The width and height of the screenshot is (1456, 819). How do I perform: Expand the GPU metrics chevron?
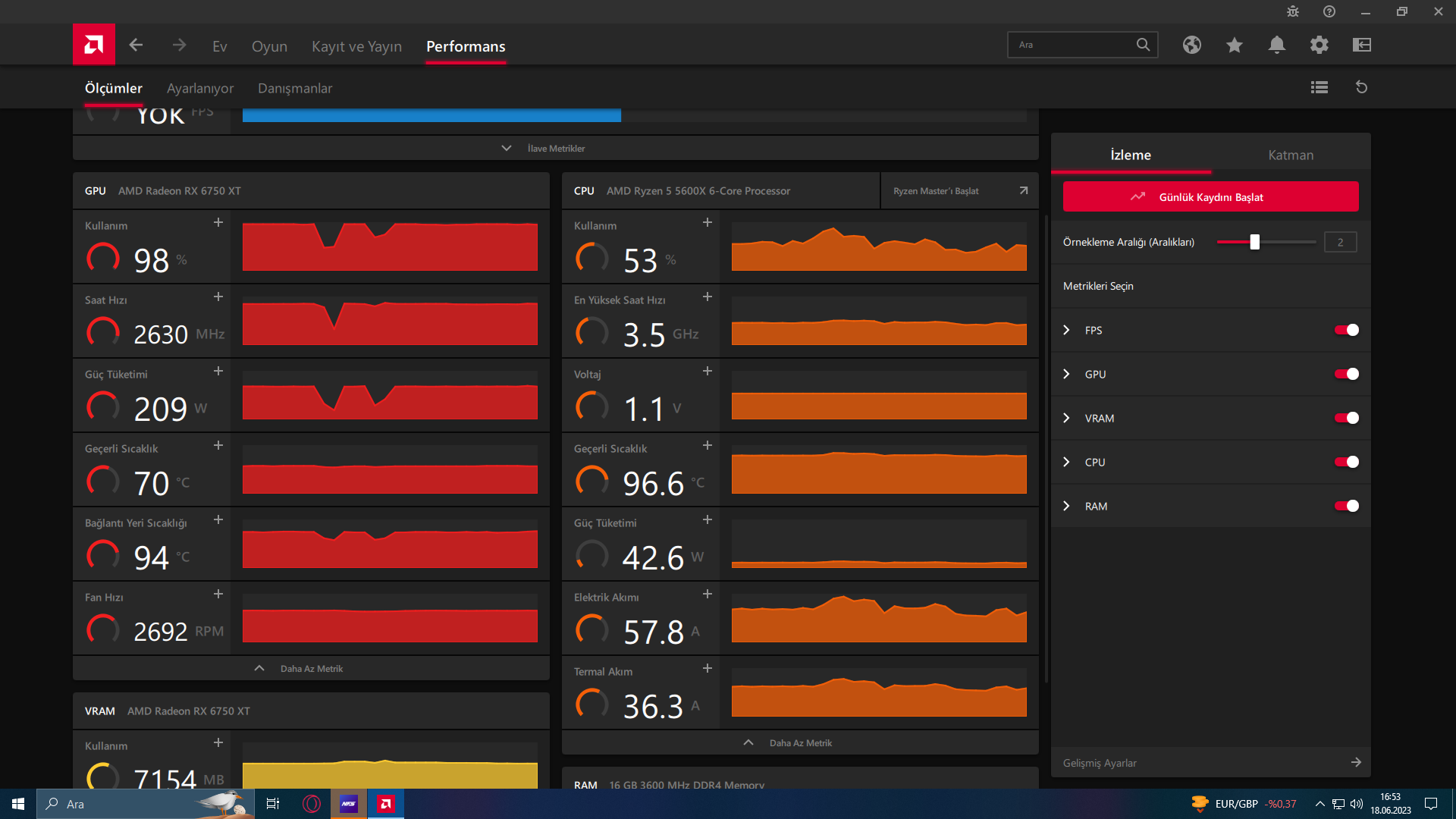[x=1066, y=374]
